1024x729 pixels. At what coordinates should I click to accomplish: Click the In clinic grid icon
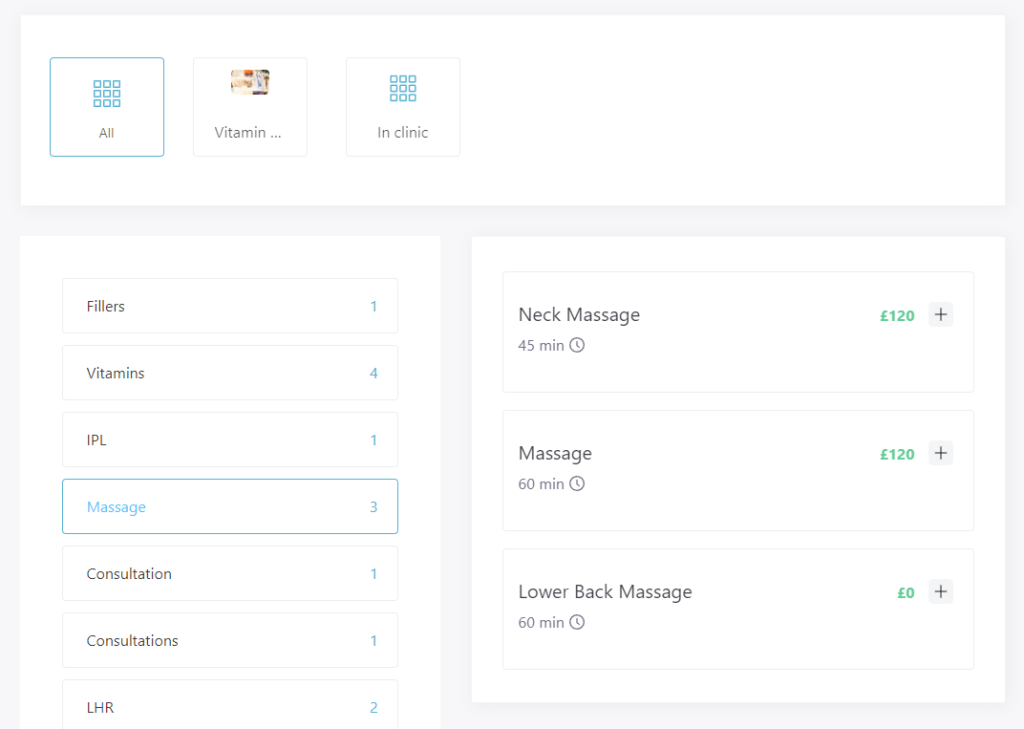click(403, 88)
